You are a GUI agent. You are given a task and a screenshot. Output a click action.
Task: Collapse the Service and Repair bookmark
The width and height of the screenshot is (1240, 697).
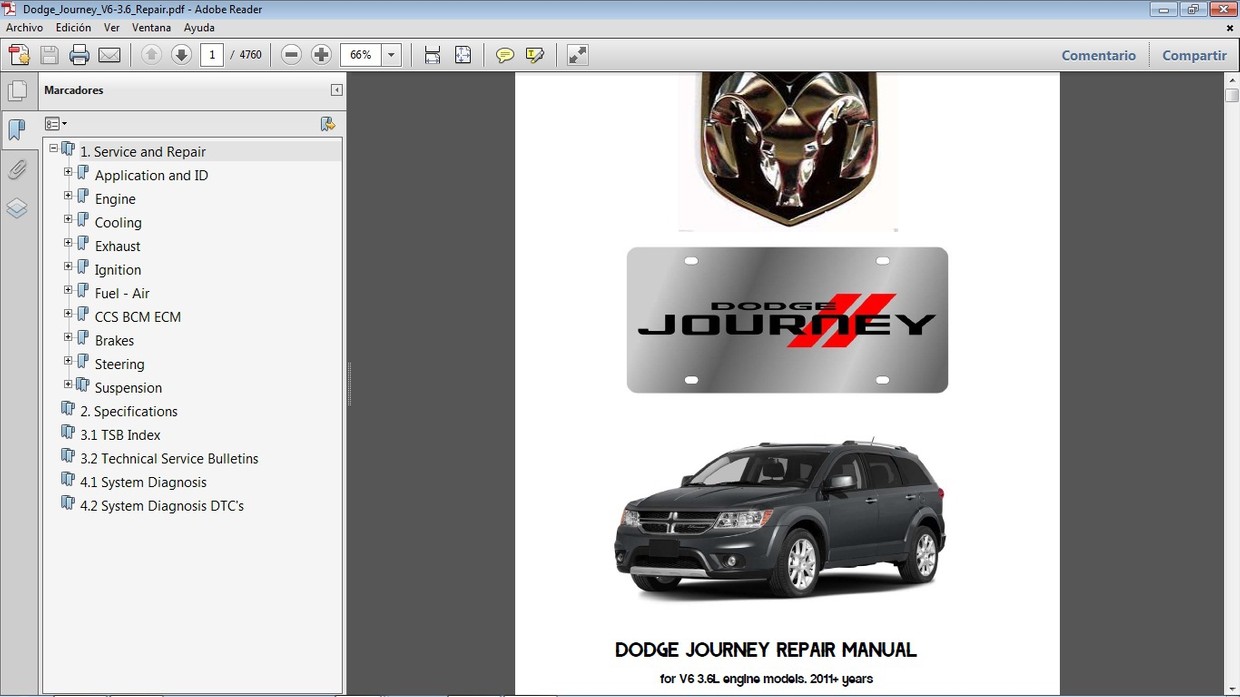click(54, 149)
